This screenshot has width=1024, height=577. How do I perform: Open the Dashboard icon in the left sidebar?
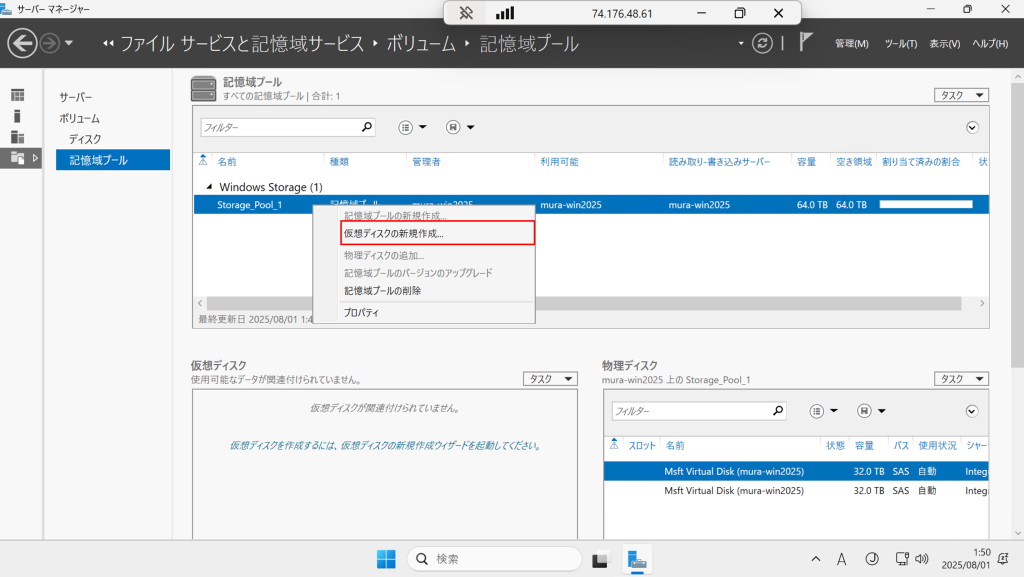click(x=18, y=95)
